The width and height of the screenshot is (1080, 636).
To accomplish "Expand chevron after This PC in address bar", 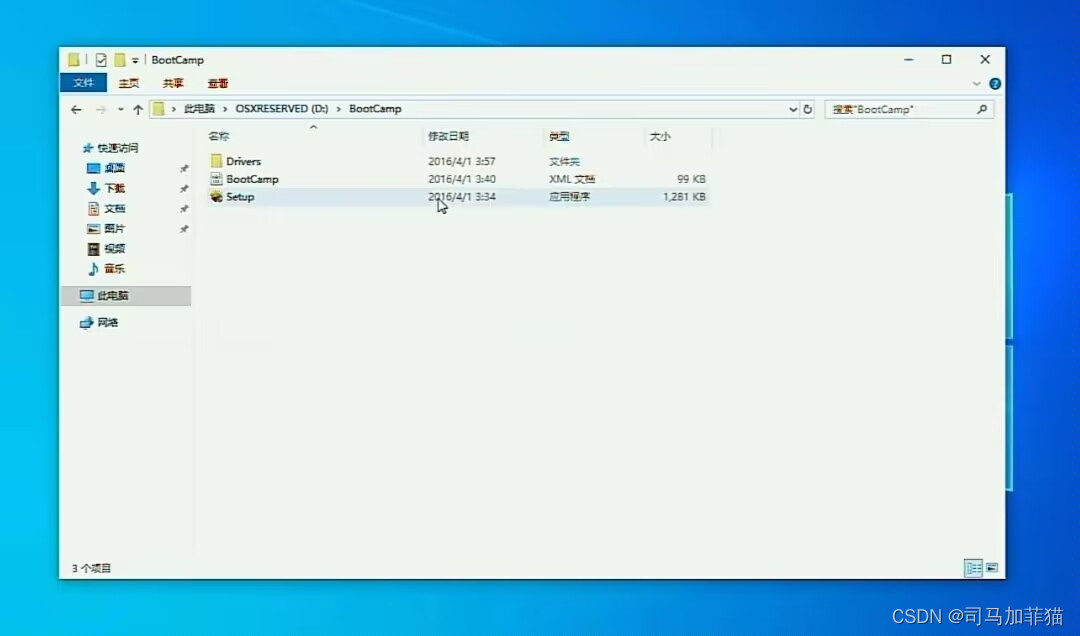I will (x=225, y=110).
